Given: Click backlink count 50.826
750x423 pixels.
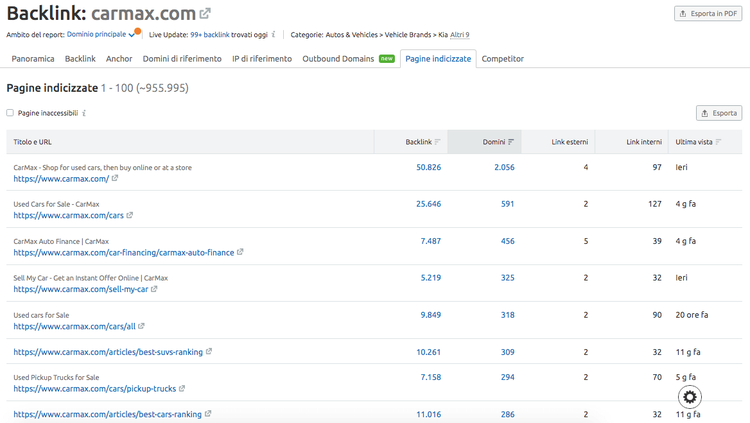Looking at the screenshot, I should click(429, 167).
